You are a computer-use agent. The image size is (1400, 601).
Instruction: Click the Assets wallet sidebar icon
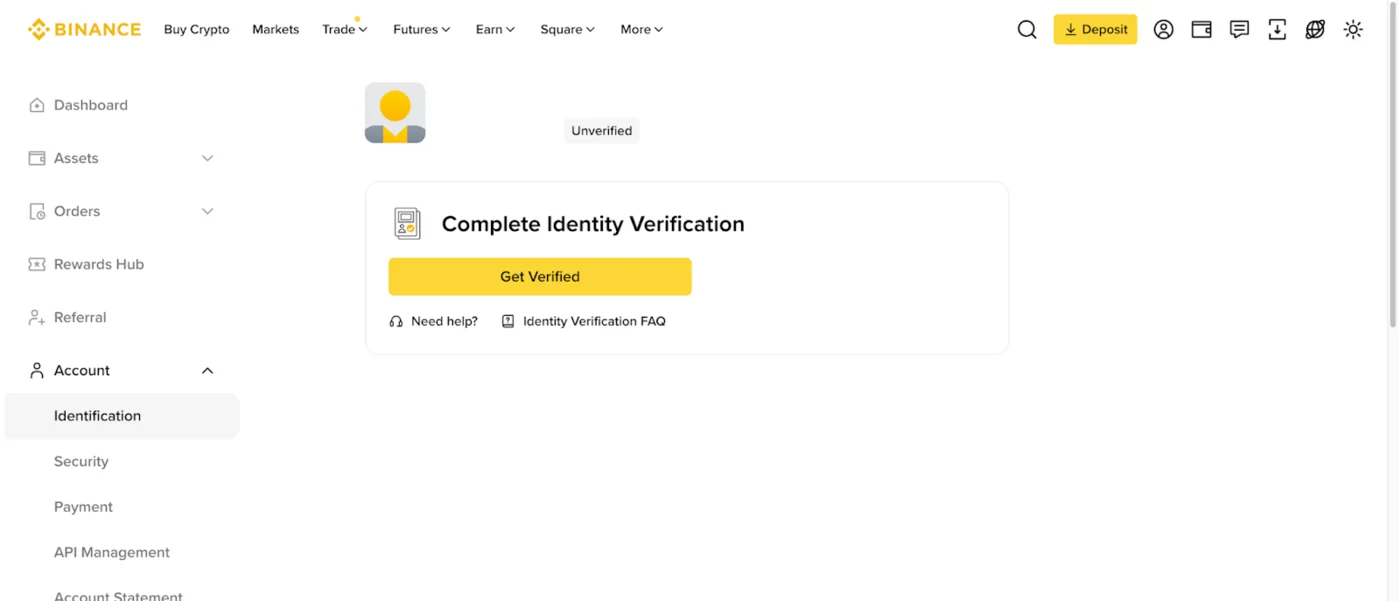pyautogui.click(x=37, y=158)
